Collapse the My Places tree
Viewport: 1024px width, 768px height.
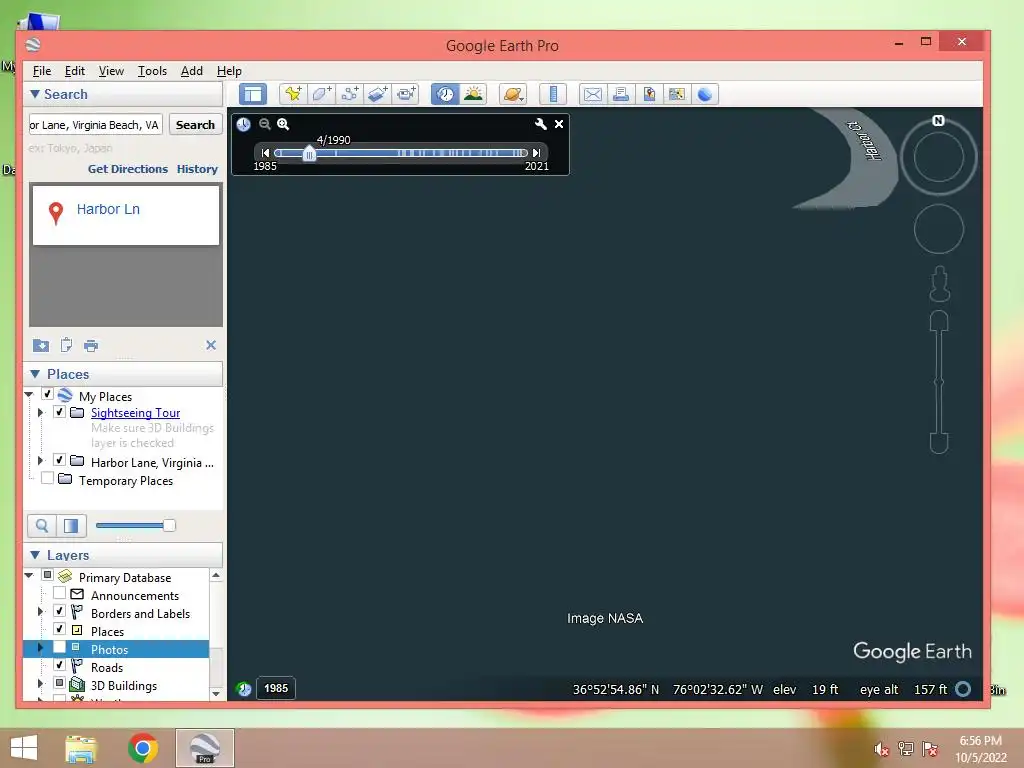(x=29, y=394)
